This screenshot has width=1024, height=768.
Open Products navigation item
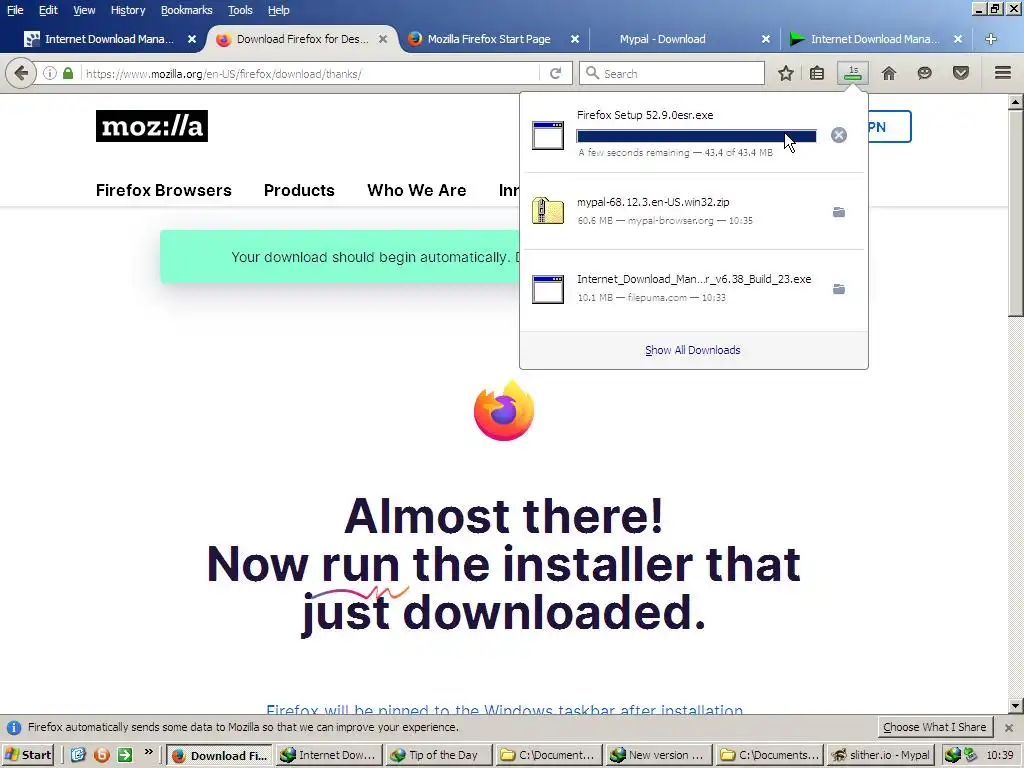coord(299,190)
